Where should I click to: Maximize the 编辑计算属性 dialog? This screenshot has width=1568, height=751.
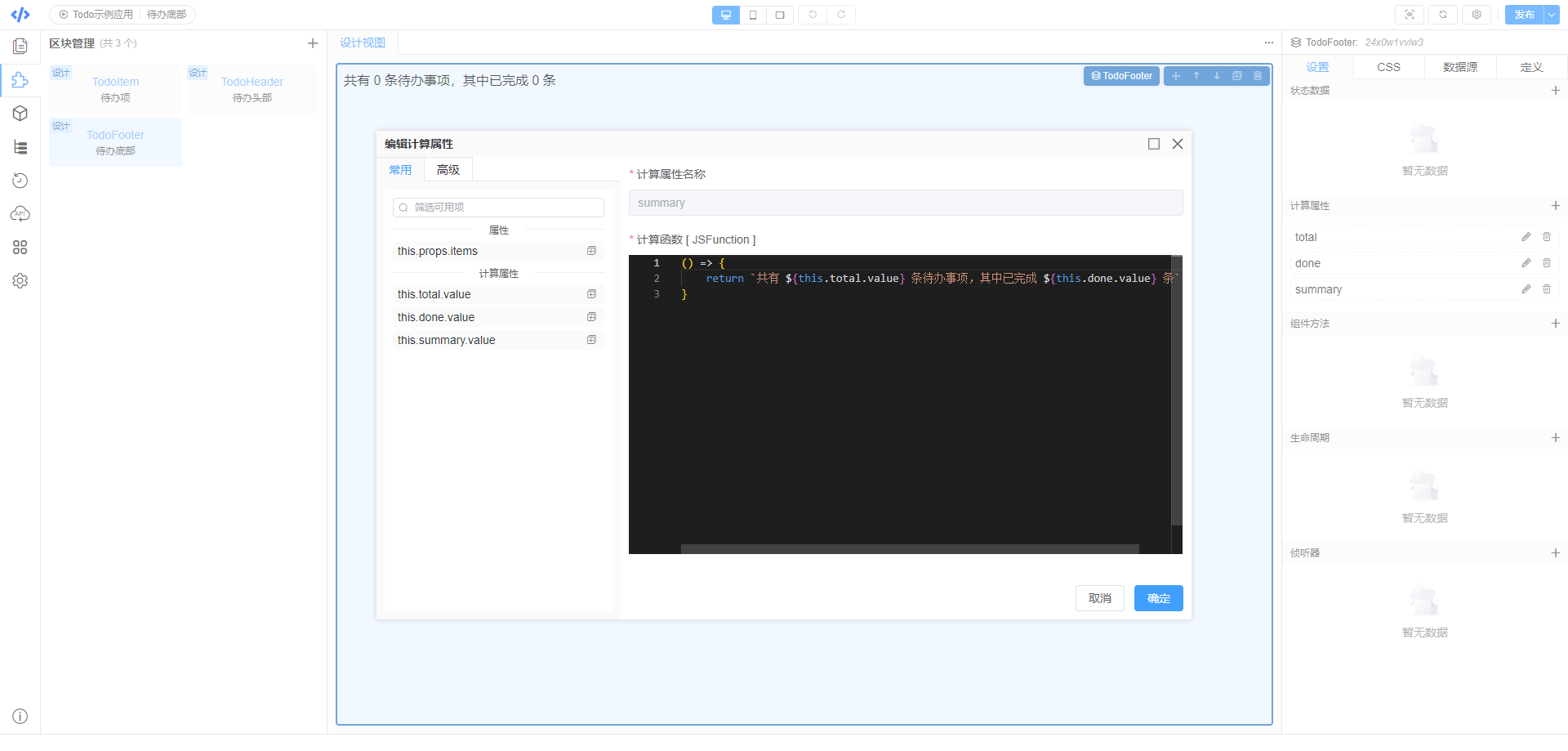point(1154,144)
